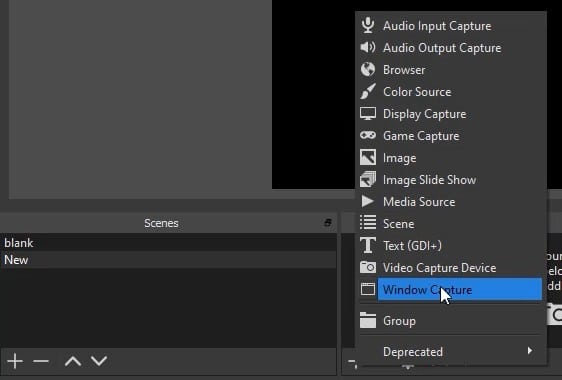The image size is (562, 380).
Task: Click the stacked pictures icon for Slide Show
Action: (x=368, y=179)
